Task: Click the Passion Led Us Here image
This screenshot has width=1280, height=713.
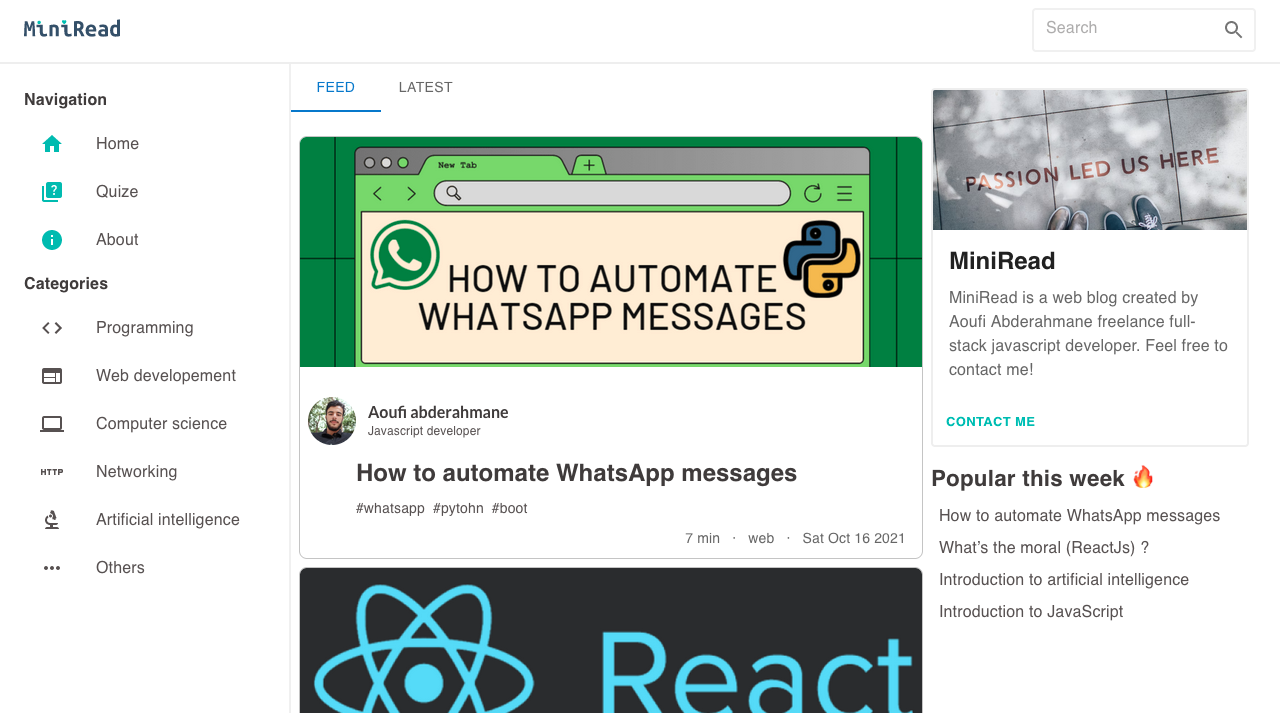Action: point(1090,160)
